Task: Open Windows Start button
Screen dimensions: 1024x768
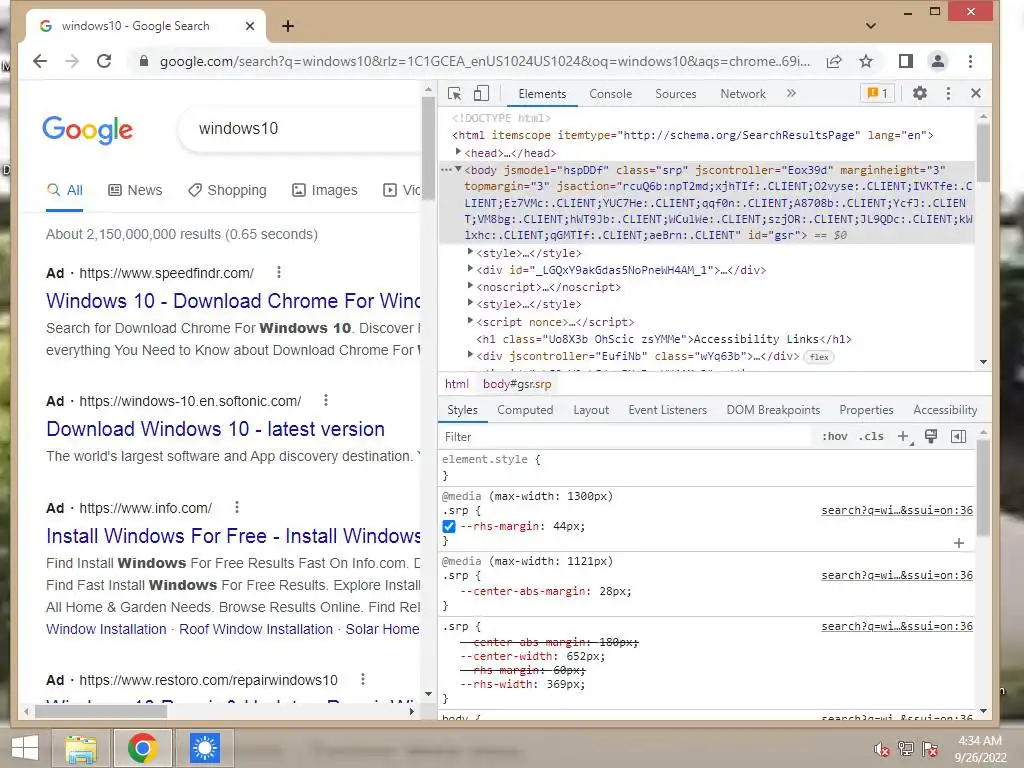Action: (25, 747)
